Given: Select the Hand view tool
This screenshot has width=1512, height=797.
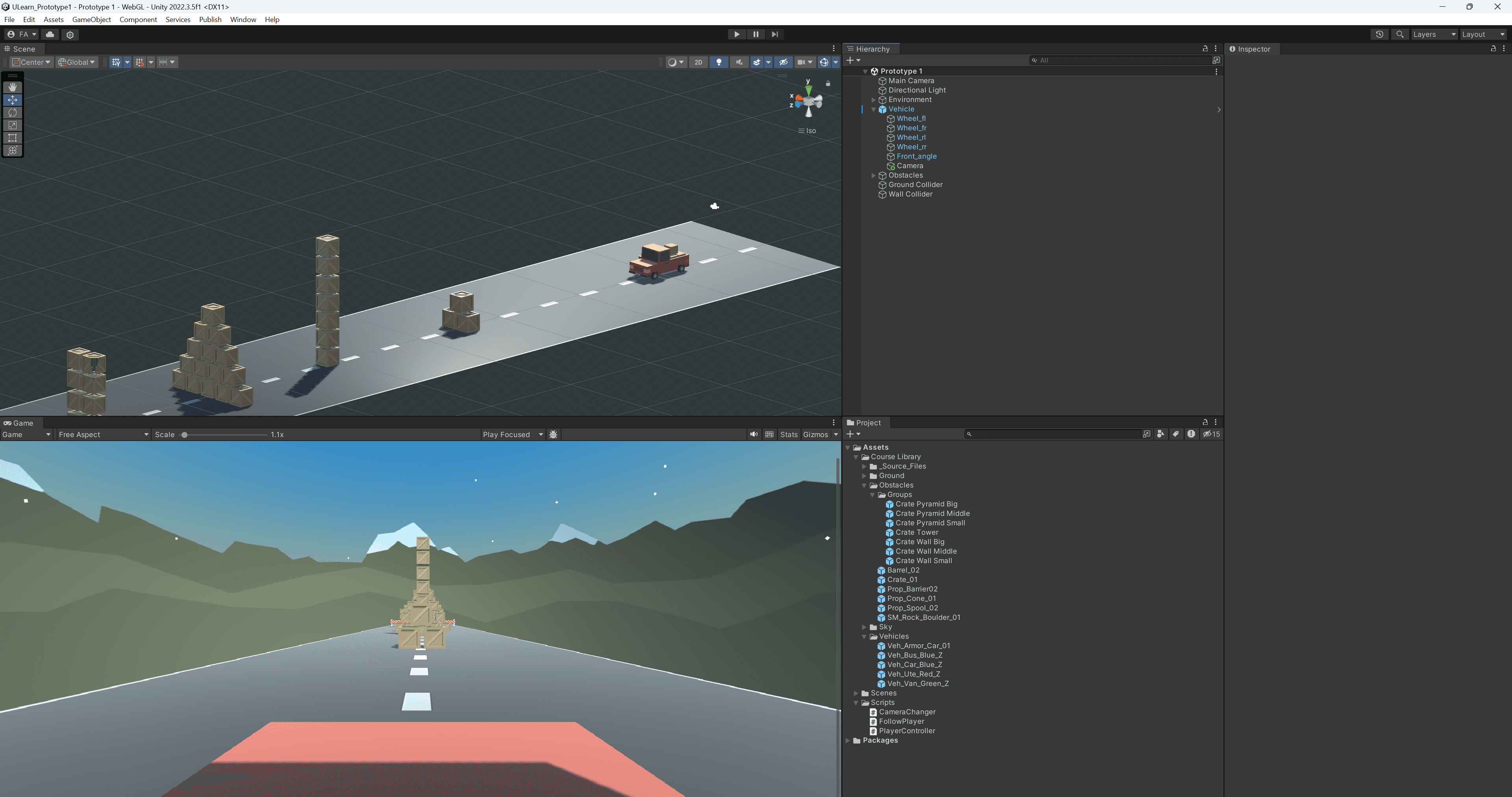Looking at the screenshot, I should point(12,87).
